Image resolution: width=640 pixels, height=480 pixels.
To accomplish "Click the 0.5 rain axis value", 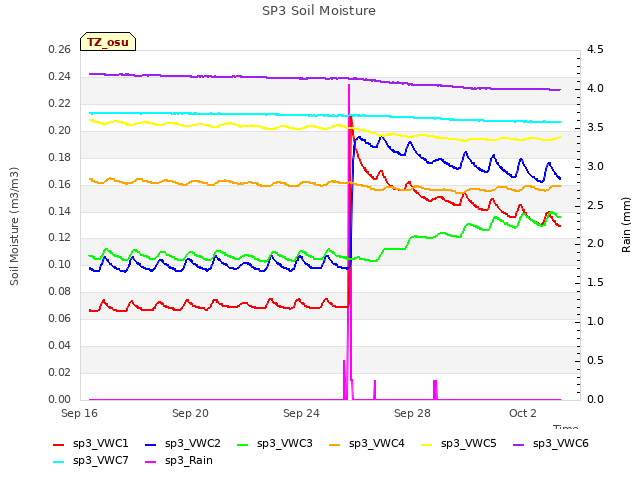I will (595, 360).
